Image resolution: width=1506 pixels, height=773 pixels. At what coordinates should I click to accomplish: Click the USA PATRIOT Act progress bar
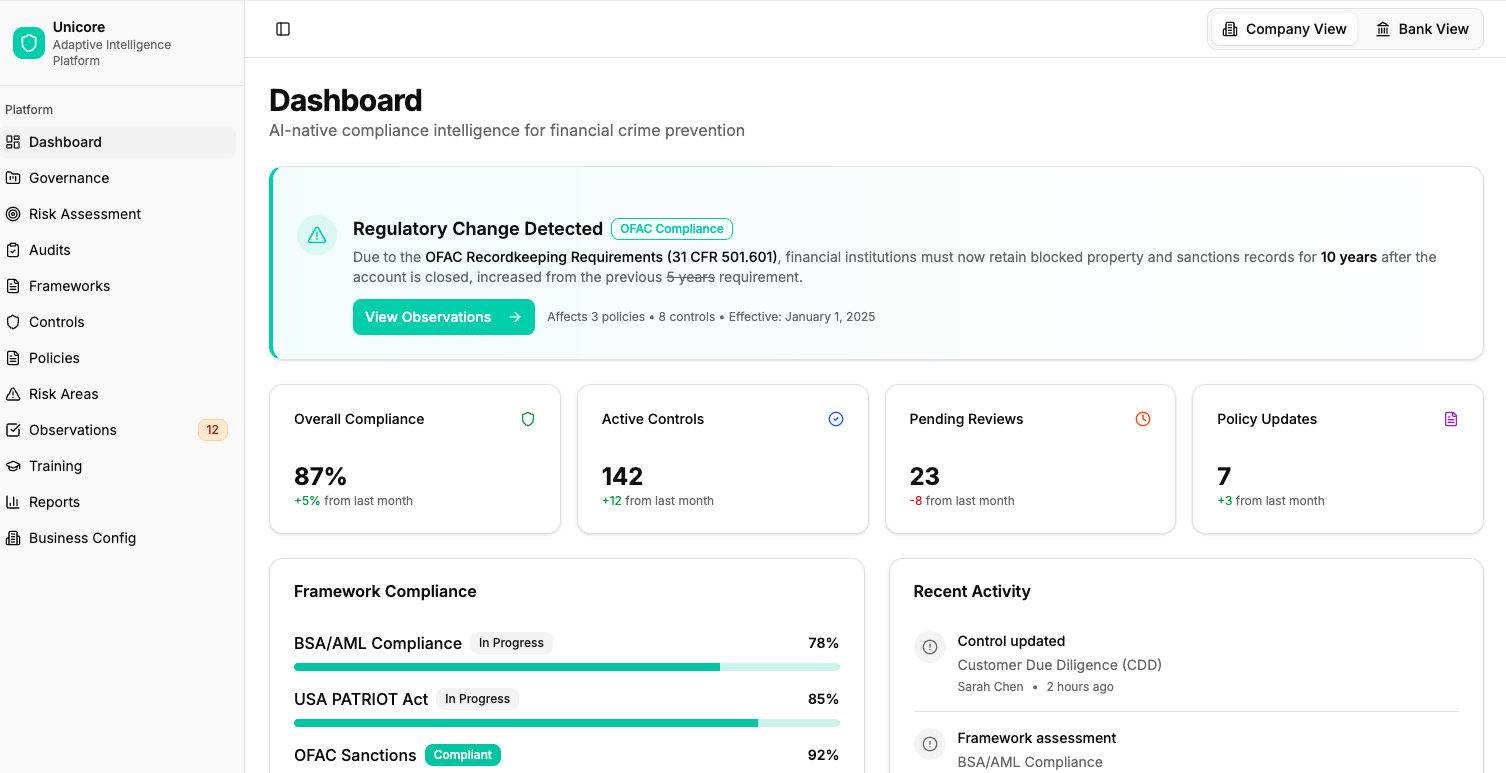pyautogui.click(x=566, y=723)
